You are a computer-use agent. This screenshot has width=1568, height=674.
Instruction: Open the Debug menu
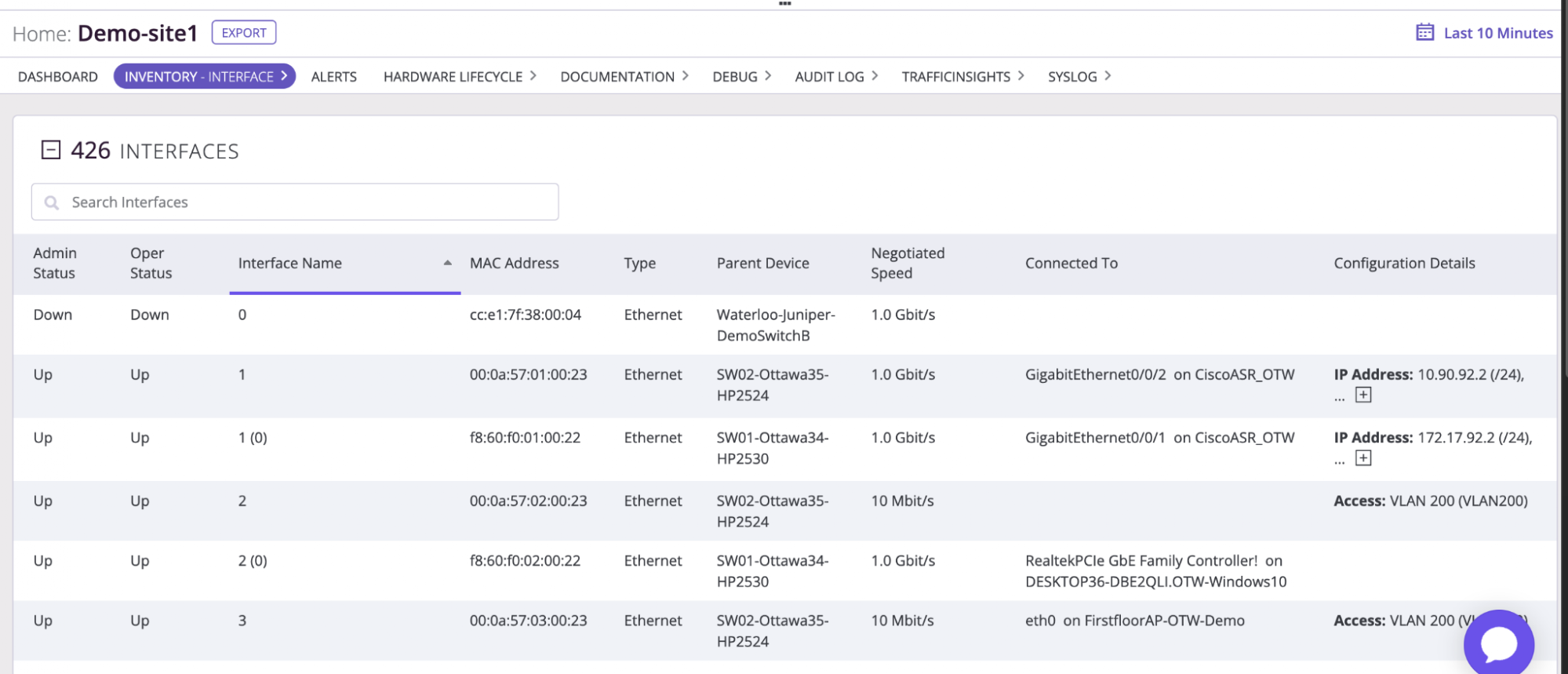[742, 76]
